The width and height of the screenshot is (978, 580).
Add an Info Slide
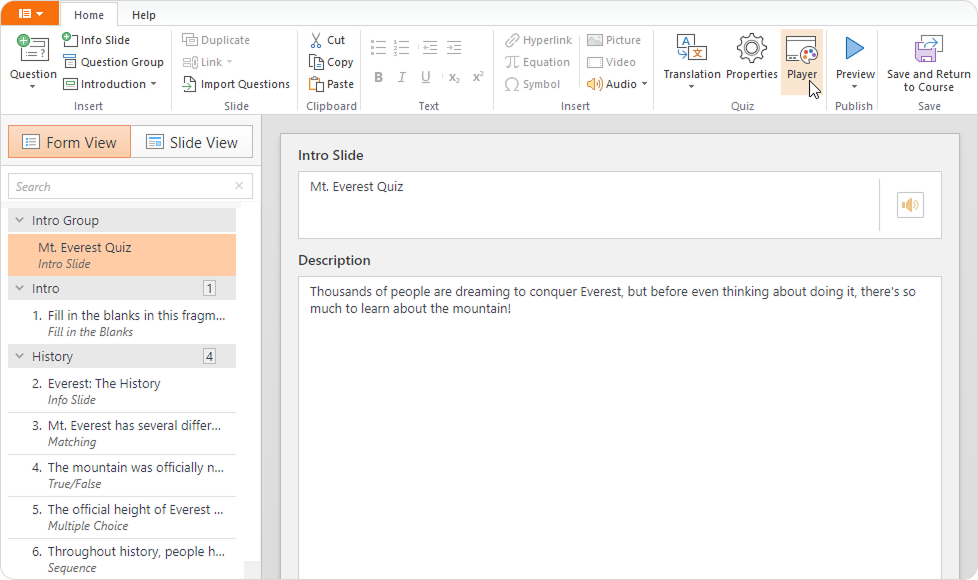(96, 40)
